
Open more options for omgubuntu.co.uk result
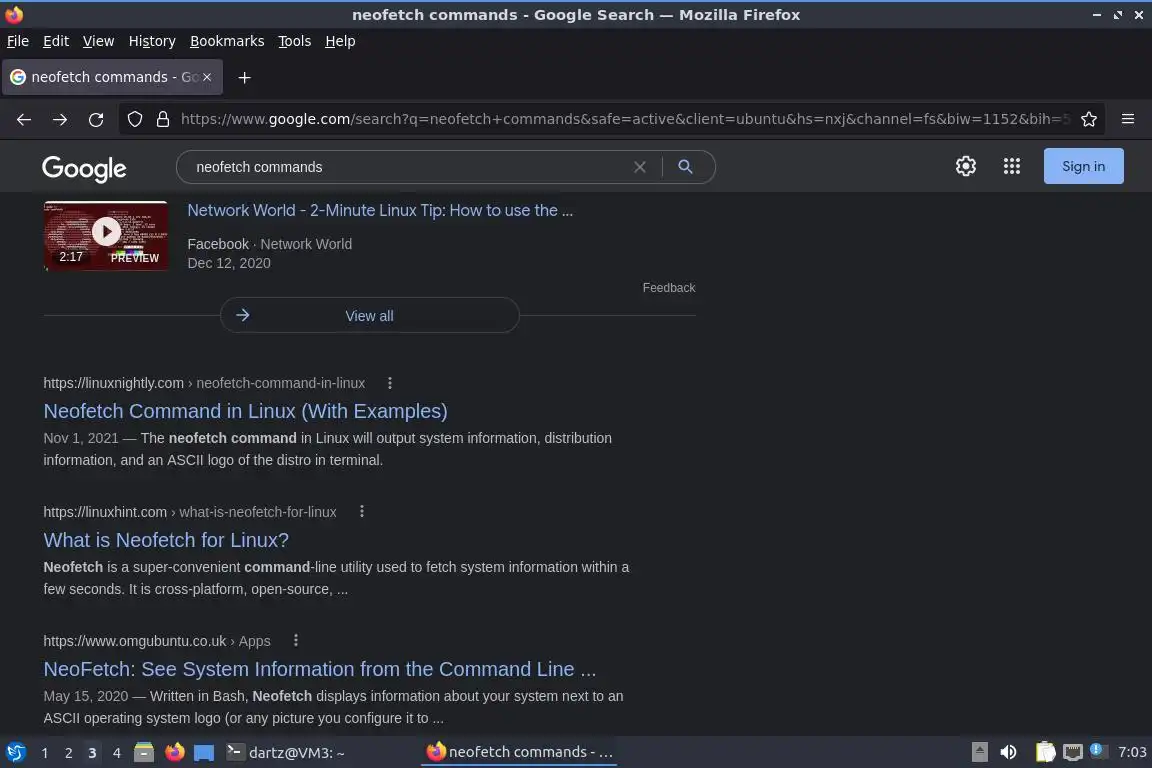(x=296, y=640)
